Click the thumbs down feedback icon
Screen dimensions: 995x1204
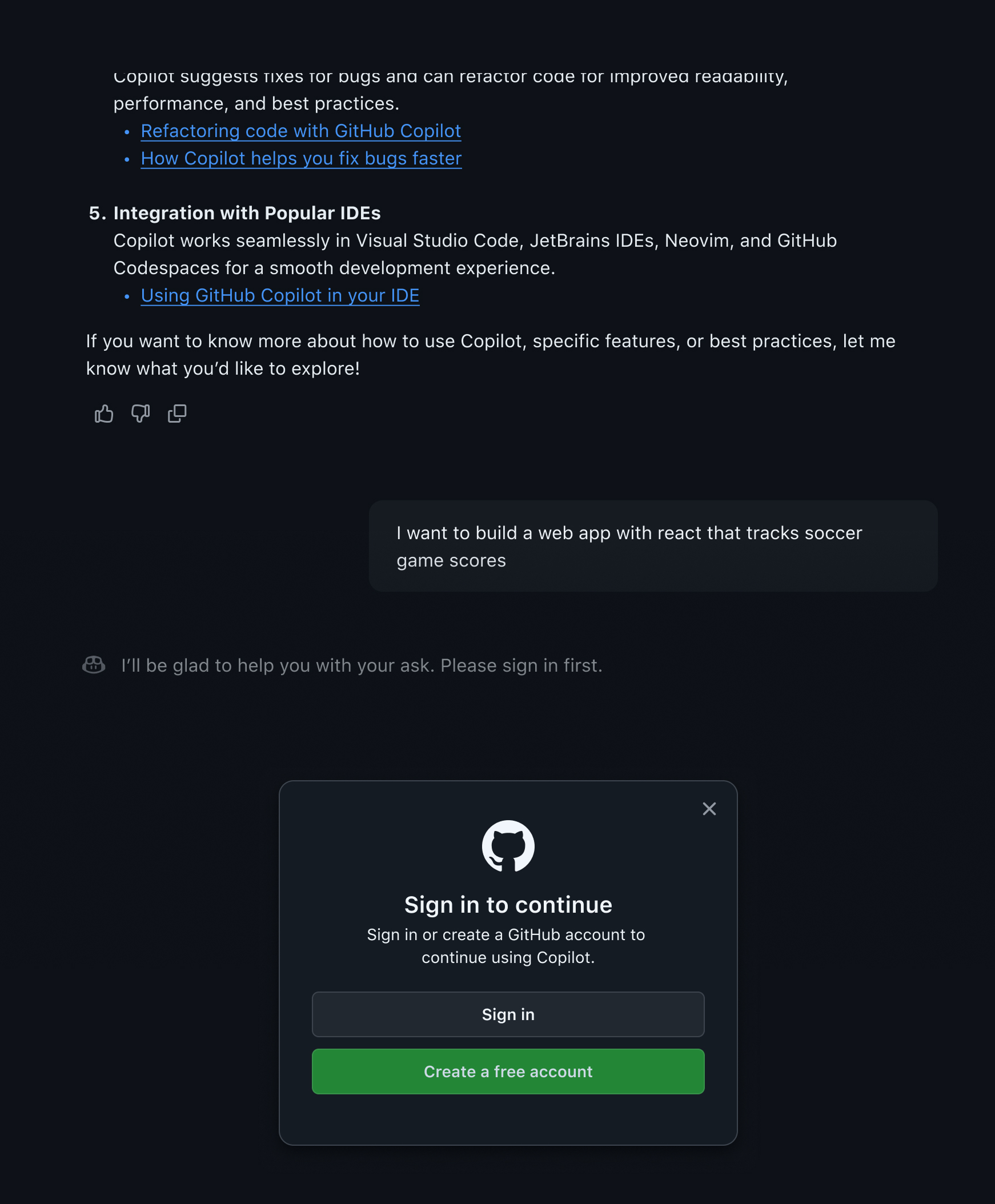tap(141, 414)
